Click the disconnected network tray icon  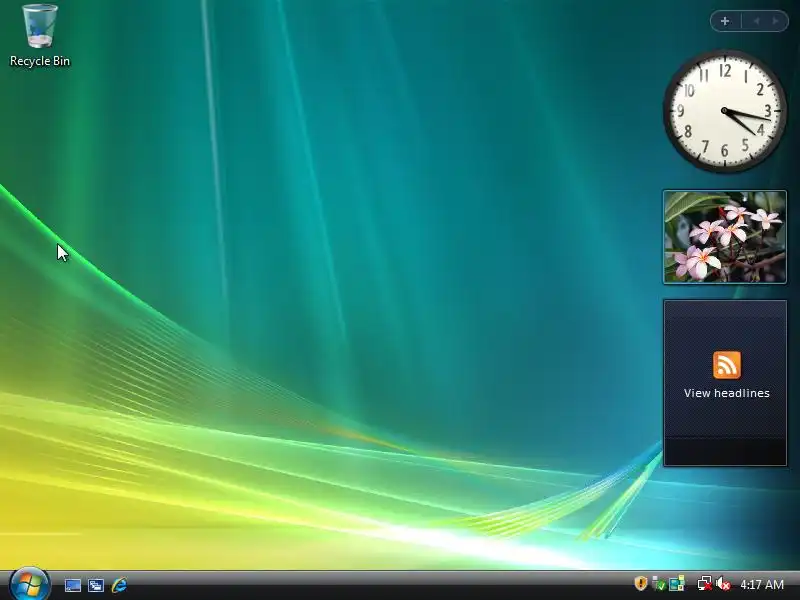pos(705,583)
